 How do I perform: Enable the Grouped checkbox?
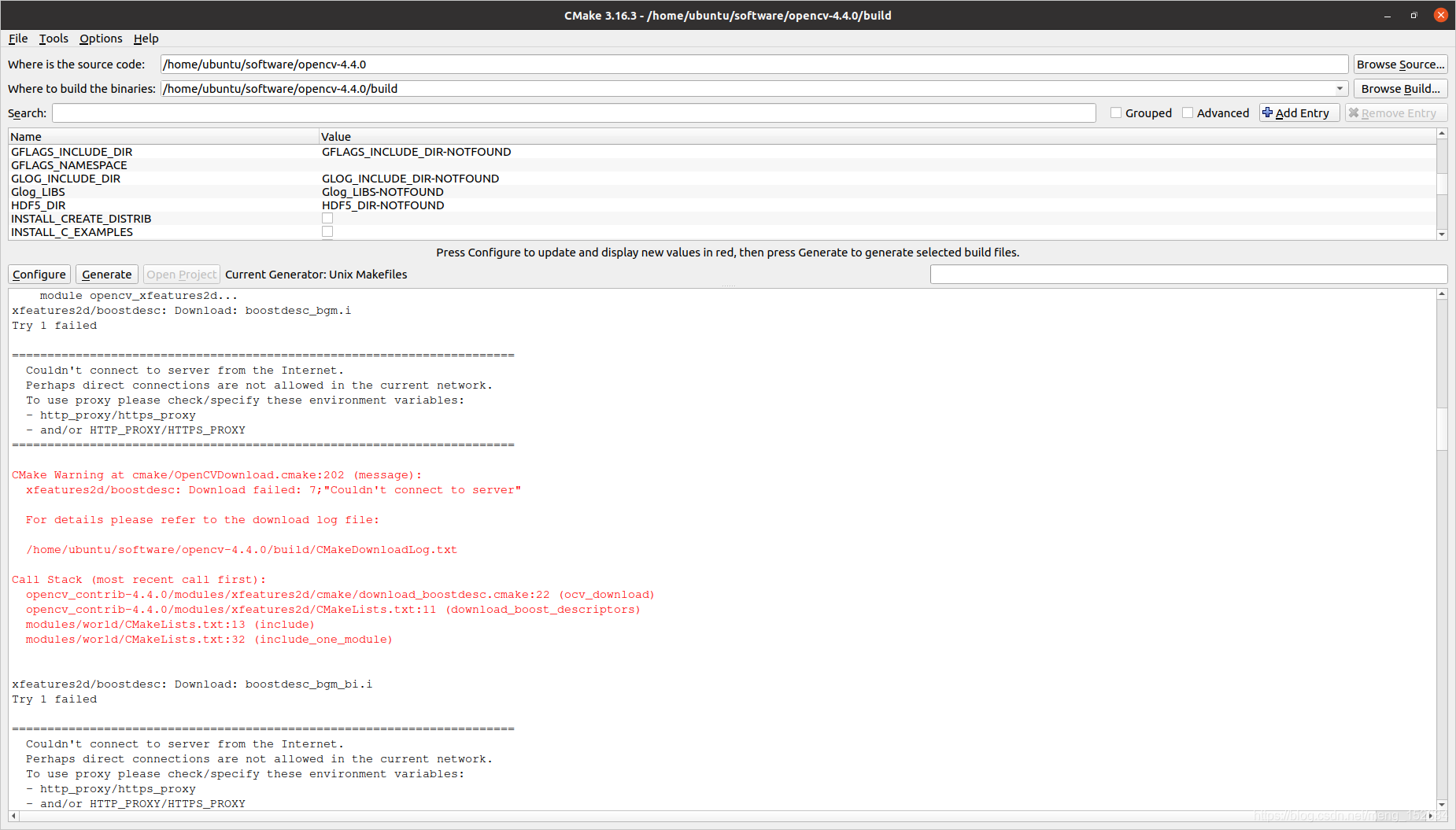[1116, 113]
